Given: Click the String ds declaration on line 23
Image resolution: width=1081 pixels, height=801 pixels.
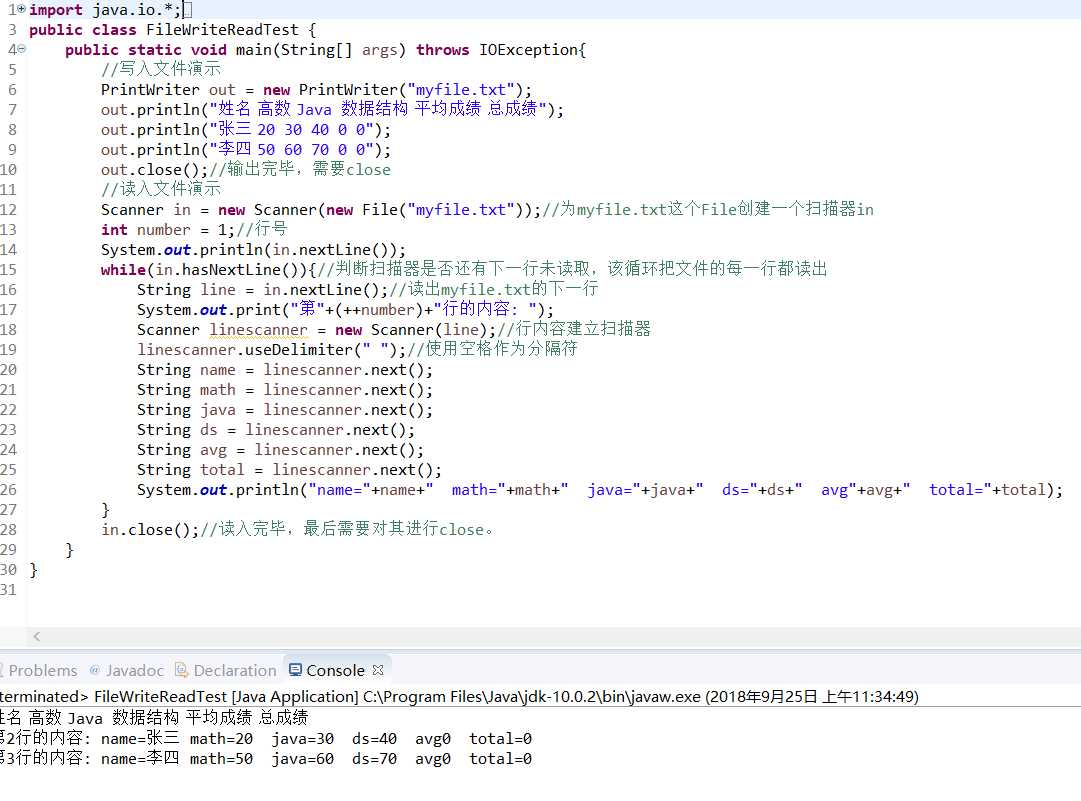Looking at the screenshot, I should 276,429.
